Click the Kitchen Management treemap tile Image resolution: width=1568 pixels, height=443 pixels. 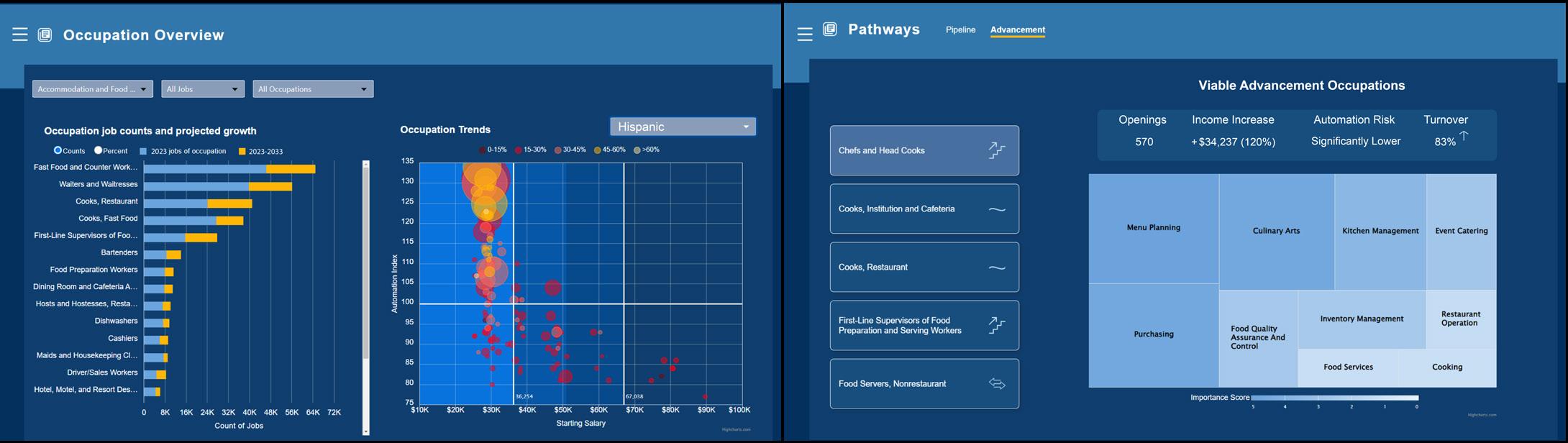tap(1380, 231)
